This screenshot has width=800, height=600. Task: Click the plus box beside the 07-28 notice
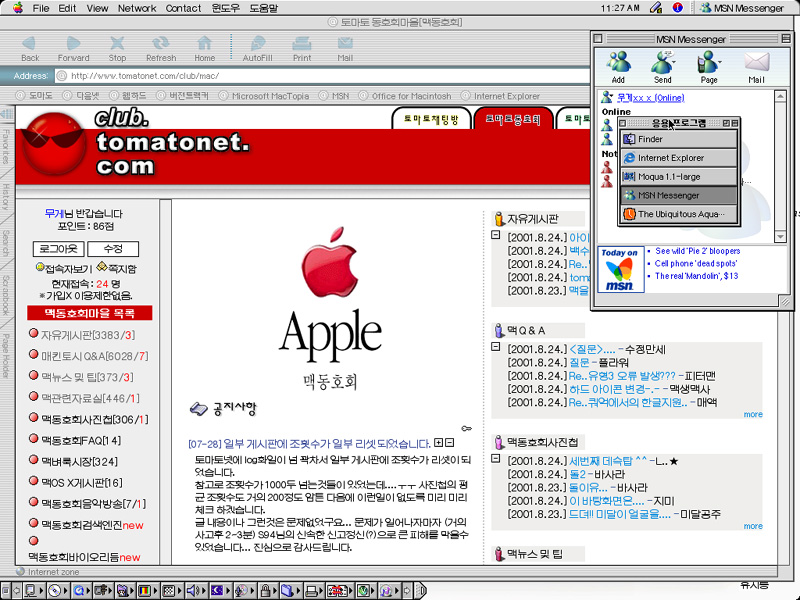438,443
